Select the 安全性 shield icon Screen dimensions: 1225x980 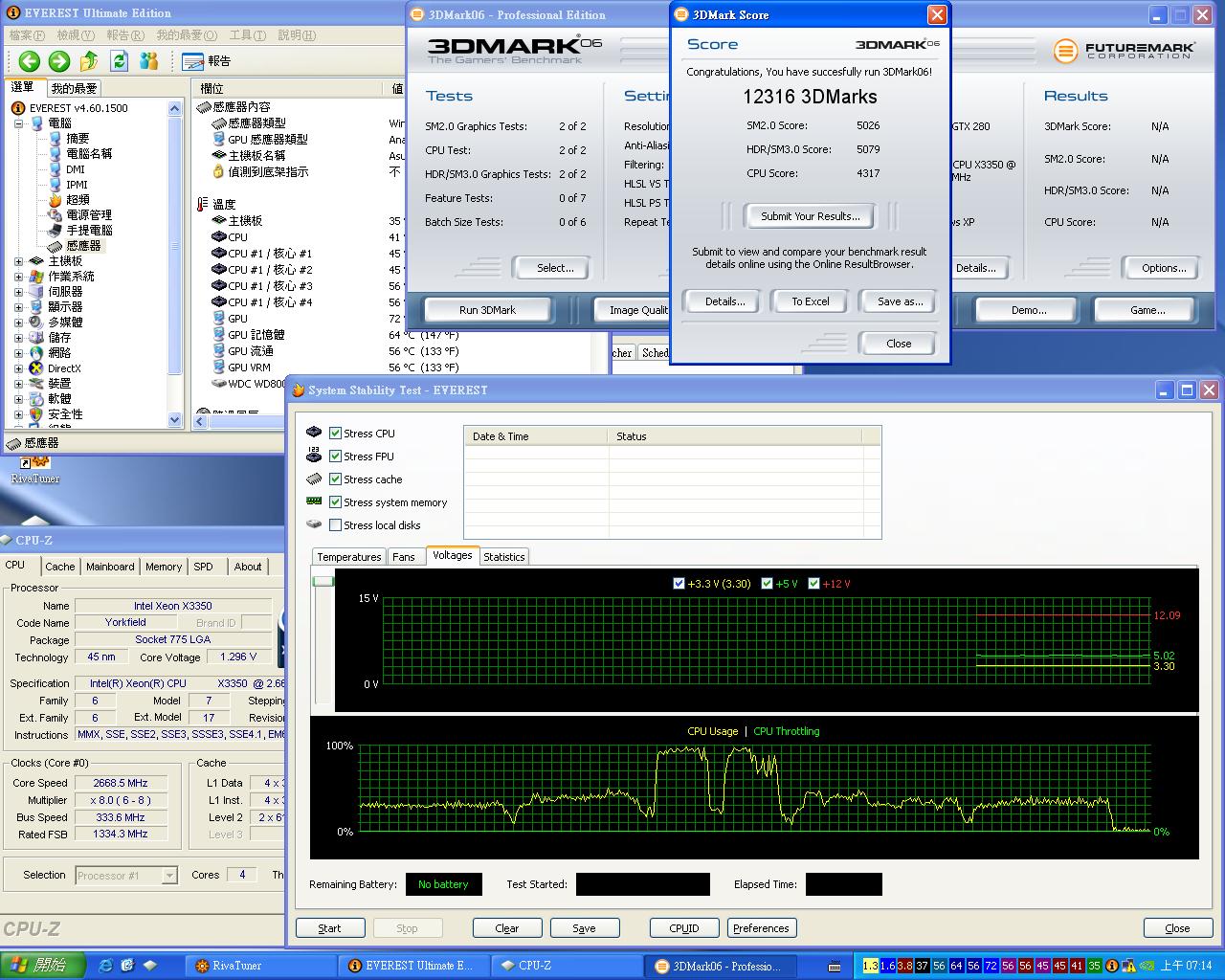[x=36, y=414]
